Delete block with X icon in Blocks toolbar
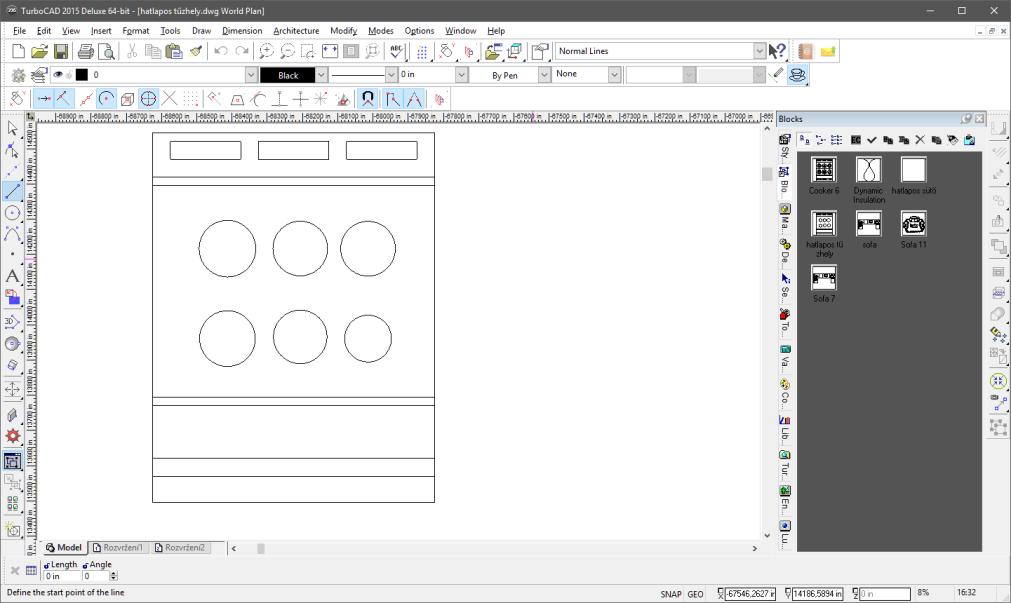1011x603 pixels. (x=920, y=139)
